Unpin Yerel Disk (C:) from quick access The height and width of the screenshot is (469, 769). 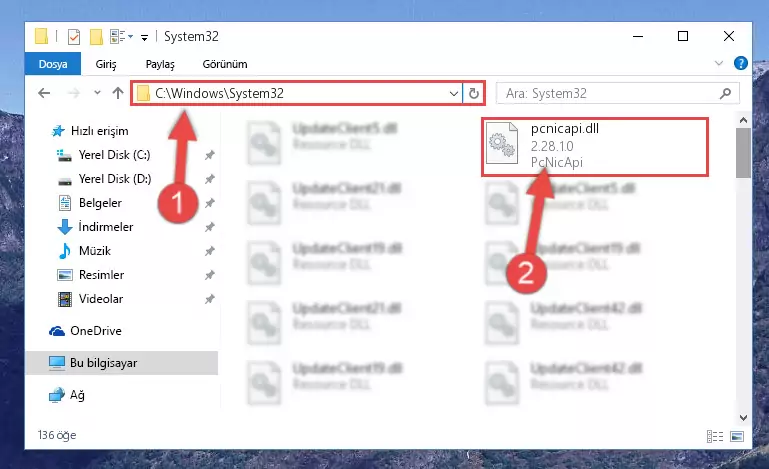tap(209, 155)
